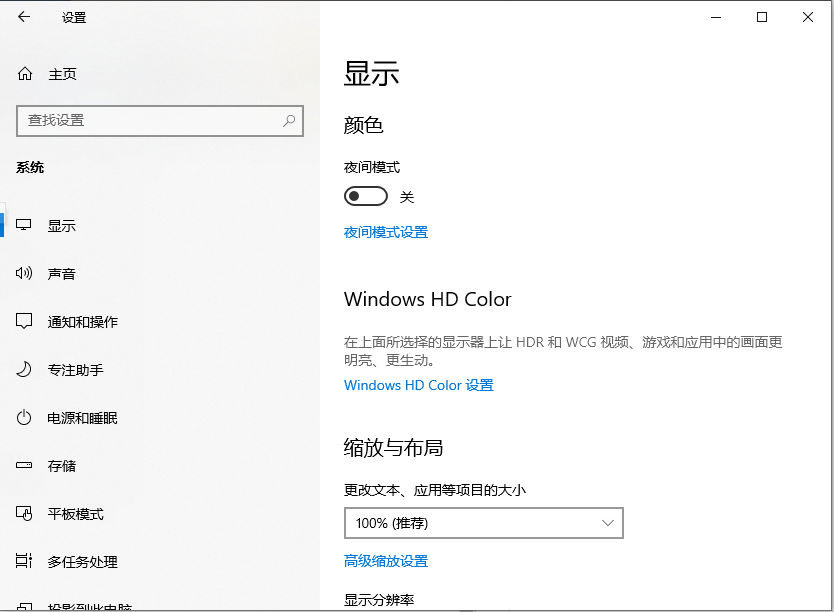Click the back arrow icon
The image size is (834, 612).
tap(24, 17)
